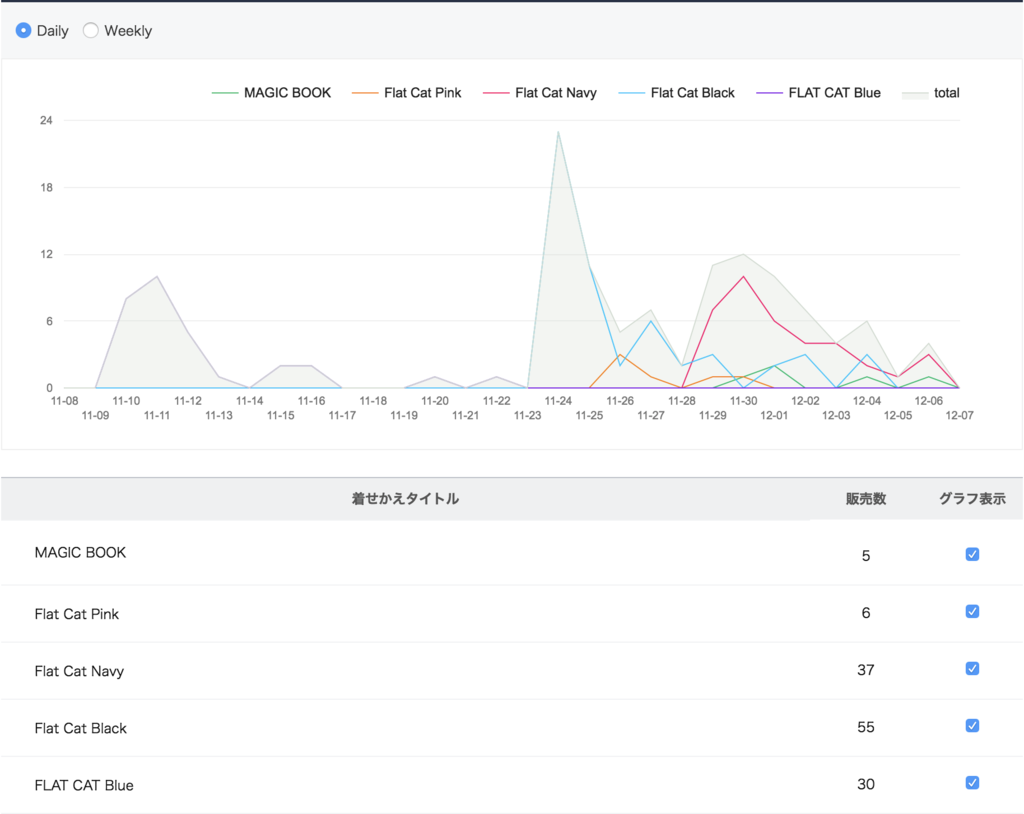Click the 11-30 Flat Cat Navy peak
This screenshot has width=1024, height=814.
click(743, 276)
